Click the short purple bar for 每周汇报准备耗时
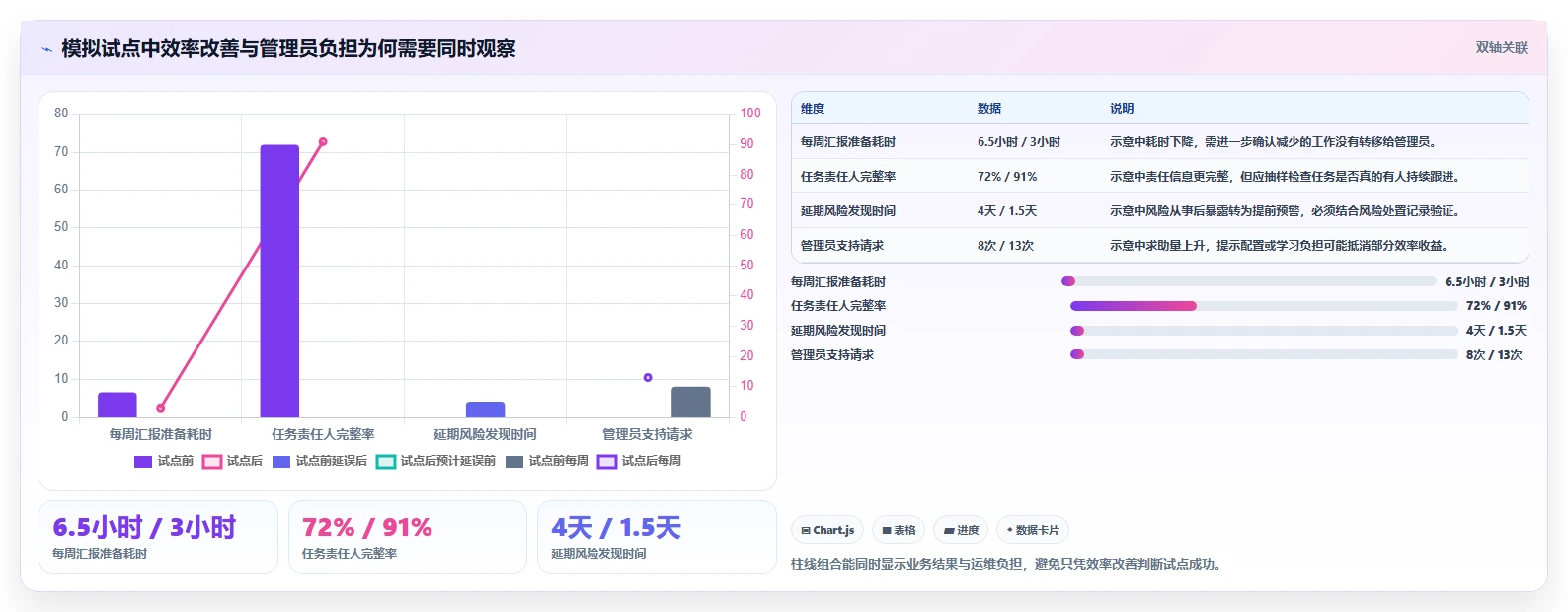Screen dimensions: 1568x612 click(x=118, y=405)
